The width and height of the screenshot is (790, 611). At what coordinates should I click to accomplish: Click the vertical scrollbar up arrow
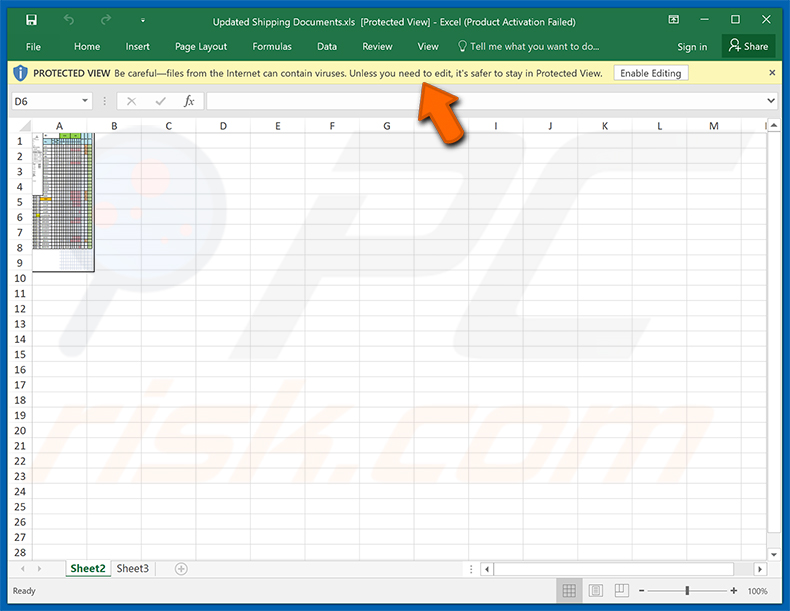click(x=774, y=125)
